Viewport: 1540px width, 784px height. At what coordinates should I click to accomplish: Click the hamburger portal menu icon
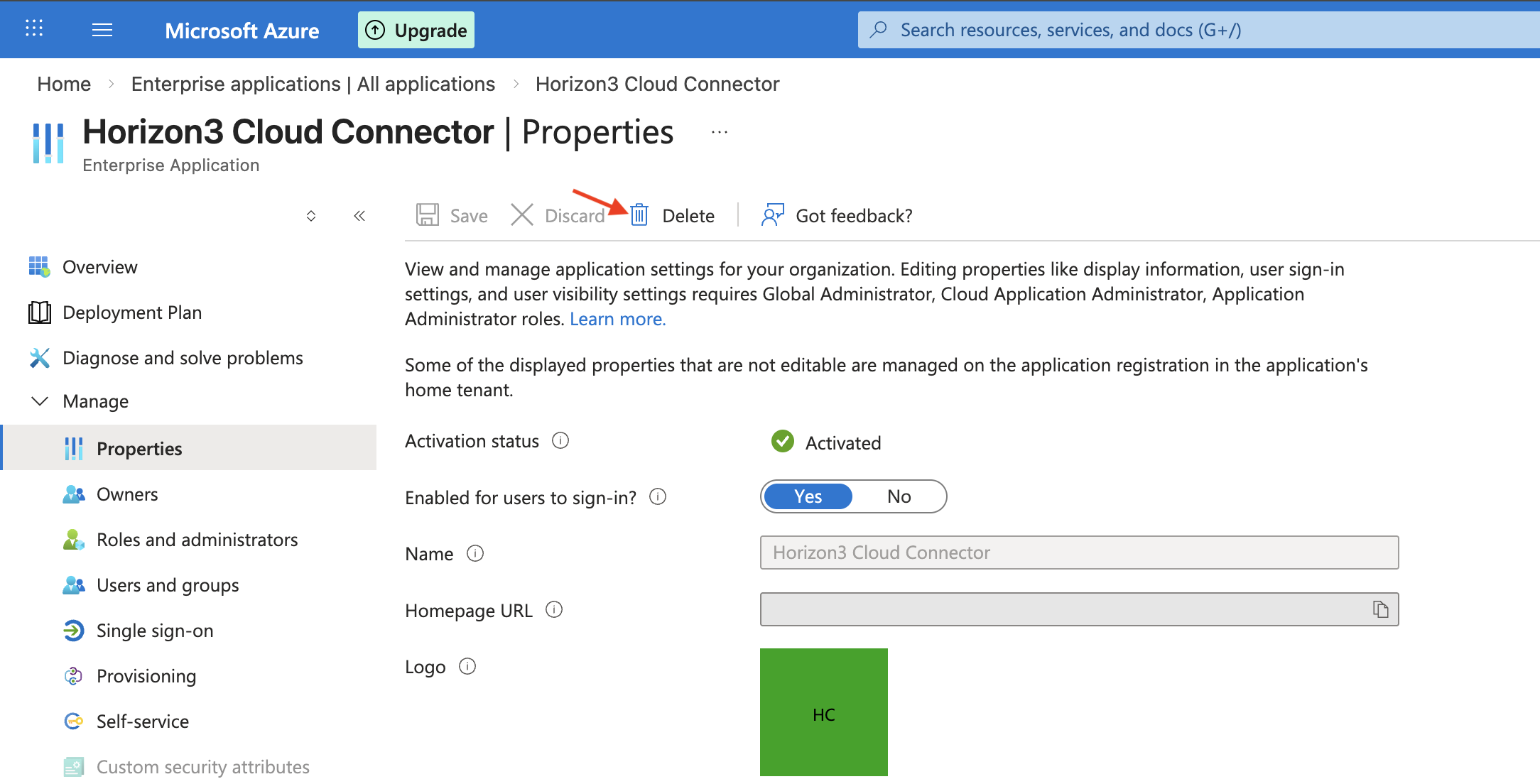pos(102,30)
